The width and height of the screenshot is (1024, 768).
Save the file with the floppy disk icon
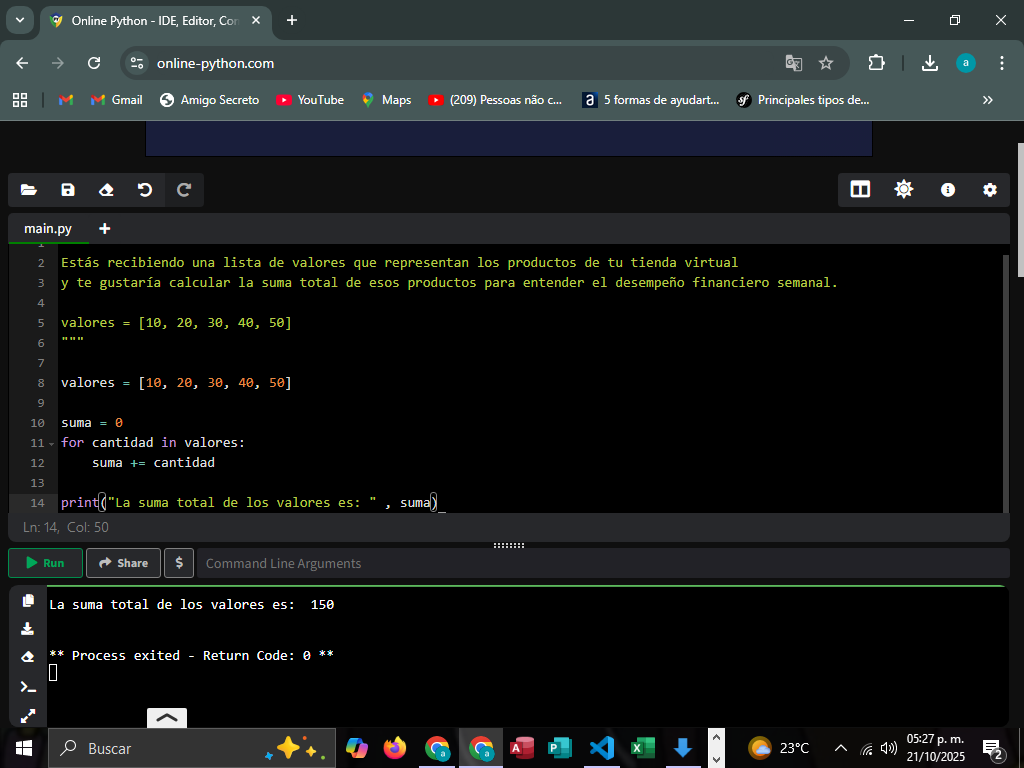click(x=67, y=190)
